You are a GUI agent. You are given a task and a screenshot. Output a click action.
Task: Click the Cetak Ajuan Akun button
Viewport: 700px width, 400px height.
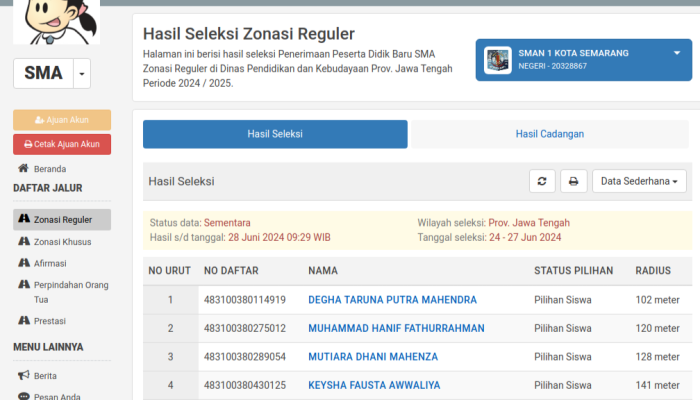coord(62,144)
